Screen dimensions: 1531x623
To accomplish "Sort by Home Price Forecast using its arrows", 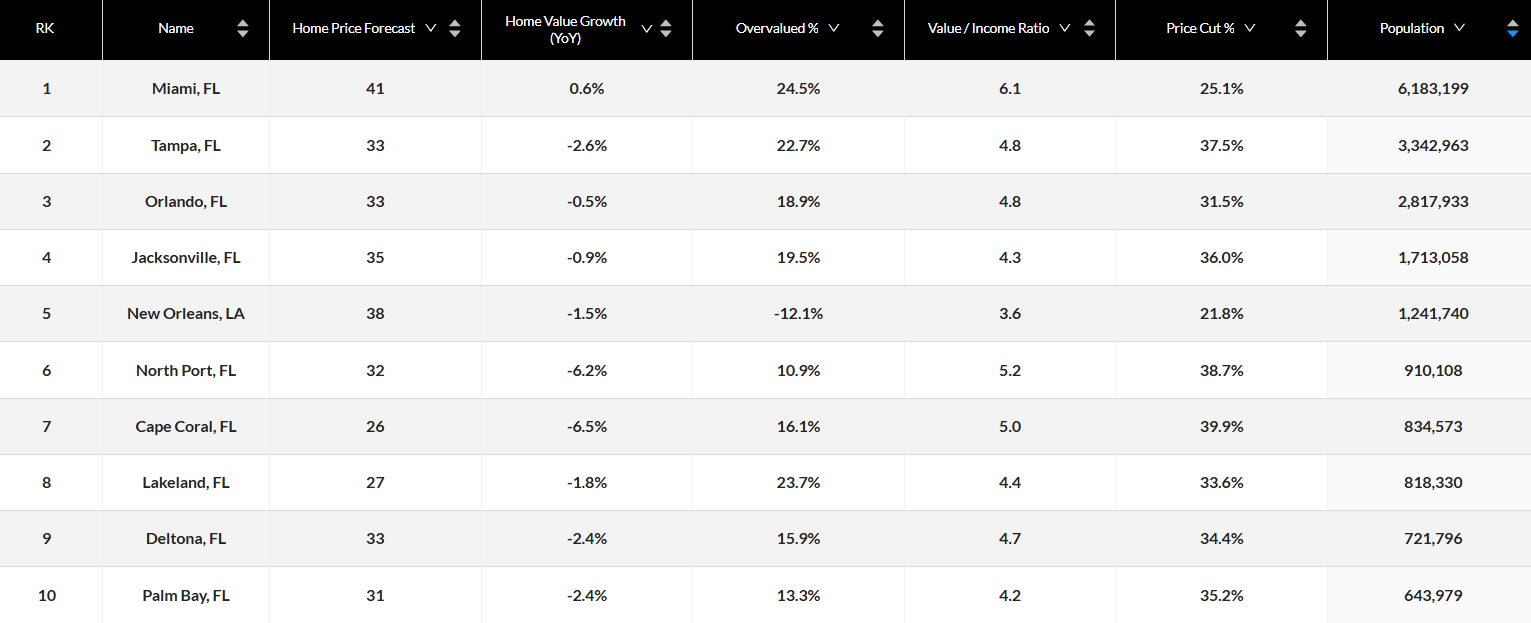I will [x=455, y=28].
